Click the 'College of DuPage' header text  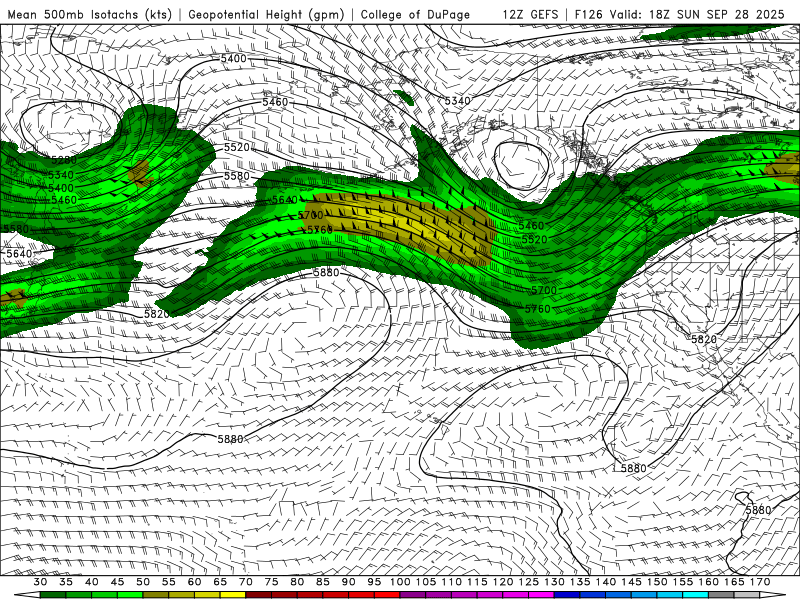tap(415, 14)
